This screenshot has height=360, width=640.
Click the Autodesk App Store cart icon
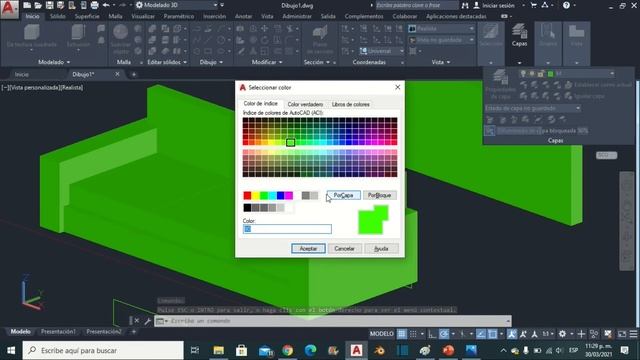[533, 5]
